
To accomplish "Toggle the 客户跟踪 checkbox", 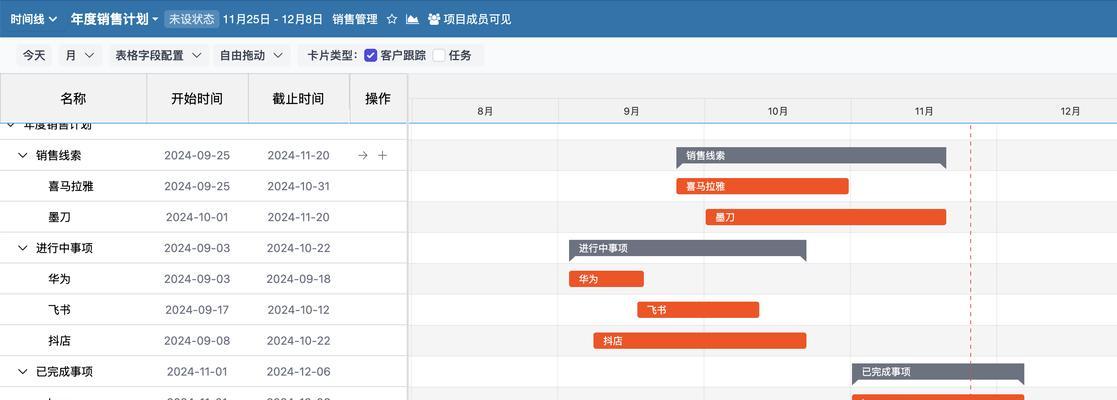I will 370,55.
